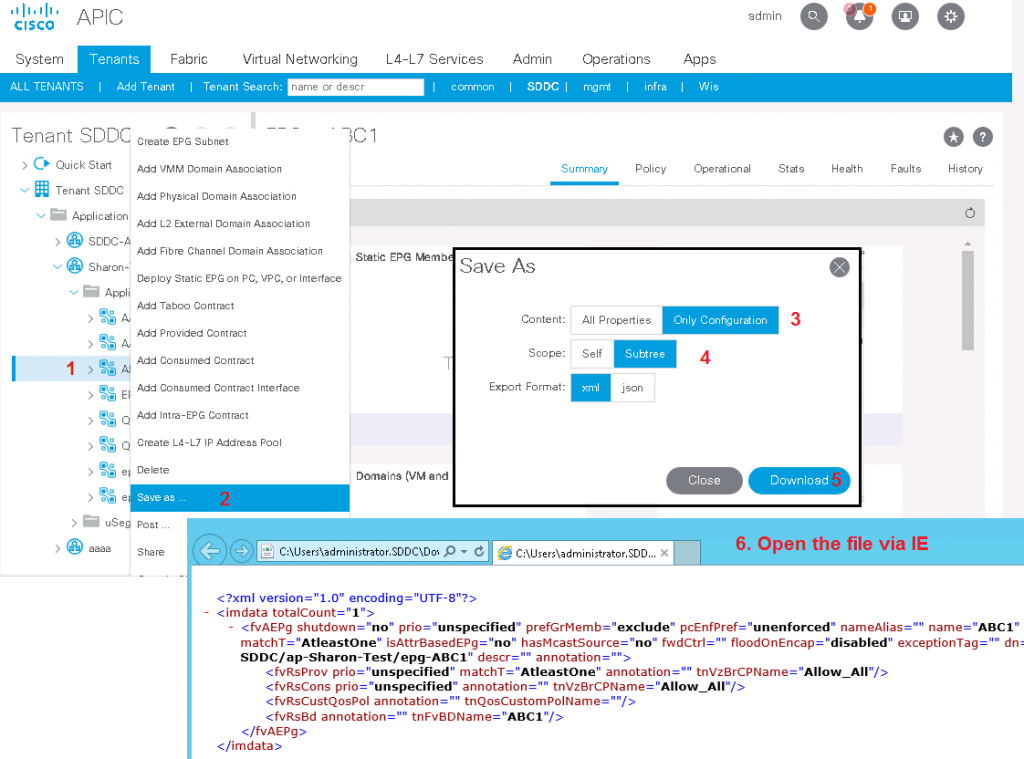Image resolution: width=1024 pixels, height=759 pixels.
Task: Open the mgmt tenant link
Action: click(597, 87)
